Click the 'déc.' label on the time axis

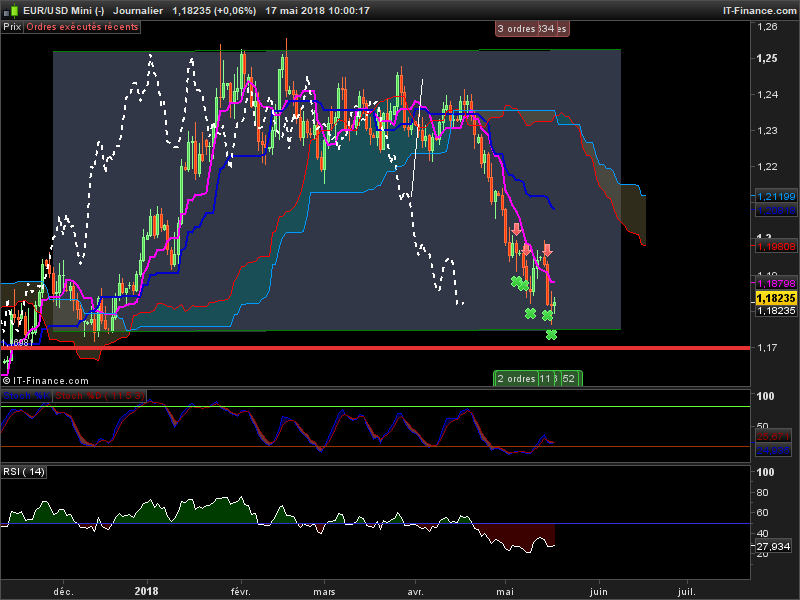pos(64,591)
